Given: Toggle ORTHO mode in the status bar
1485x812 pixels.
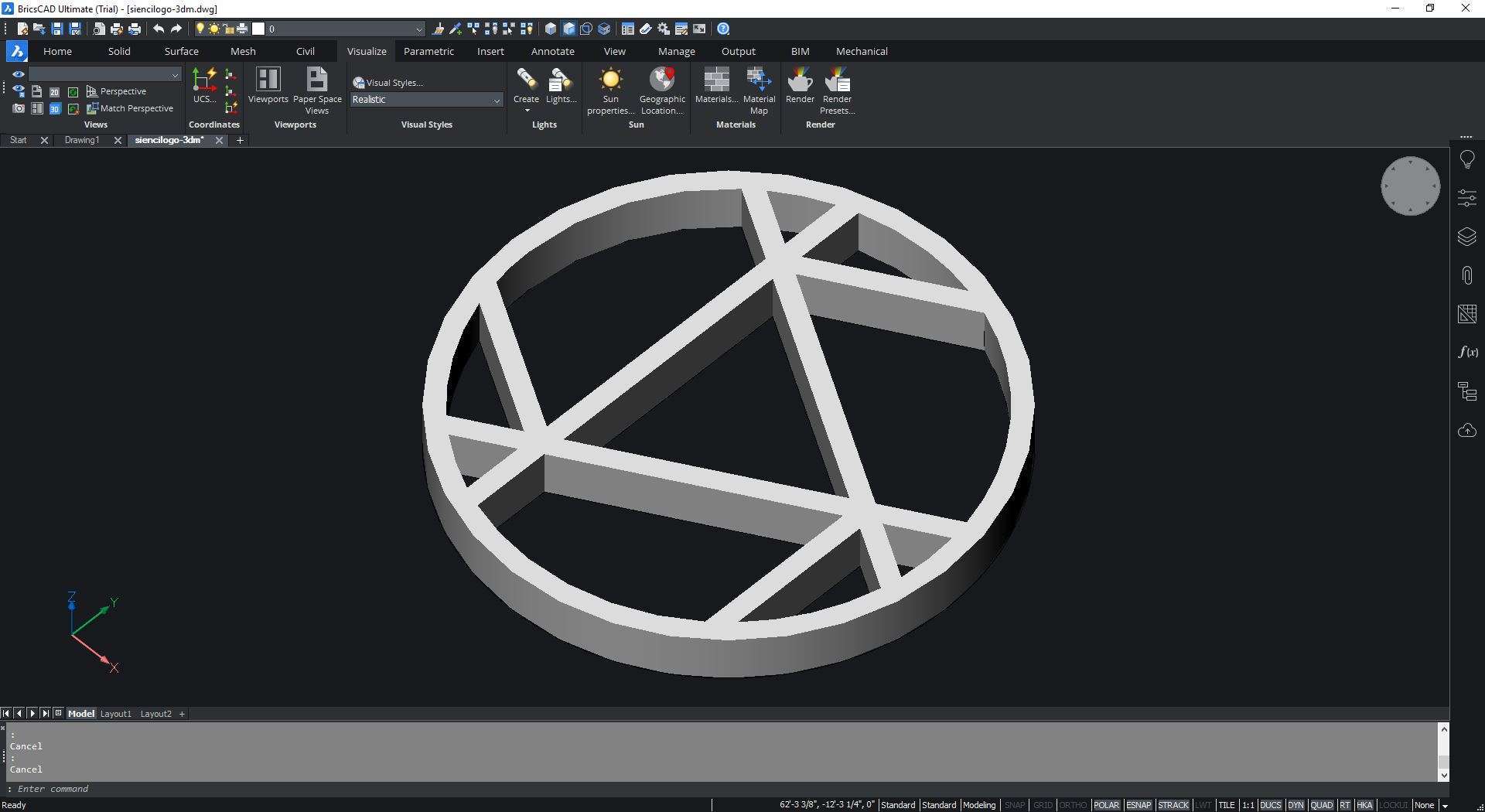Looking at the screenshot, I should (x=1073, y=805).
